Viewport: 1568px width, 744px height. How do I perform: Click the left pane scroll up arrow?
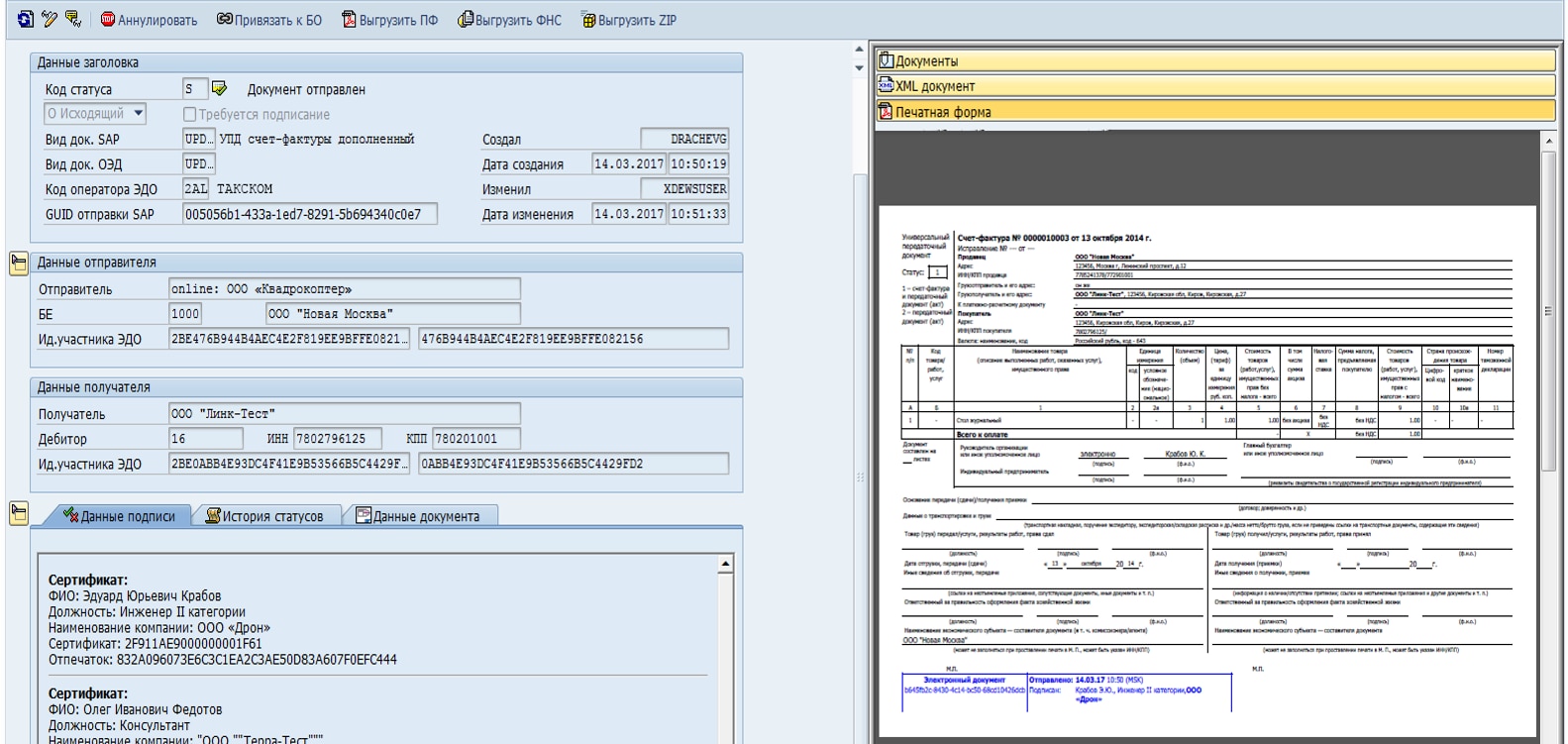859,49
